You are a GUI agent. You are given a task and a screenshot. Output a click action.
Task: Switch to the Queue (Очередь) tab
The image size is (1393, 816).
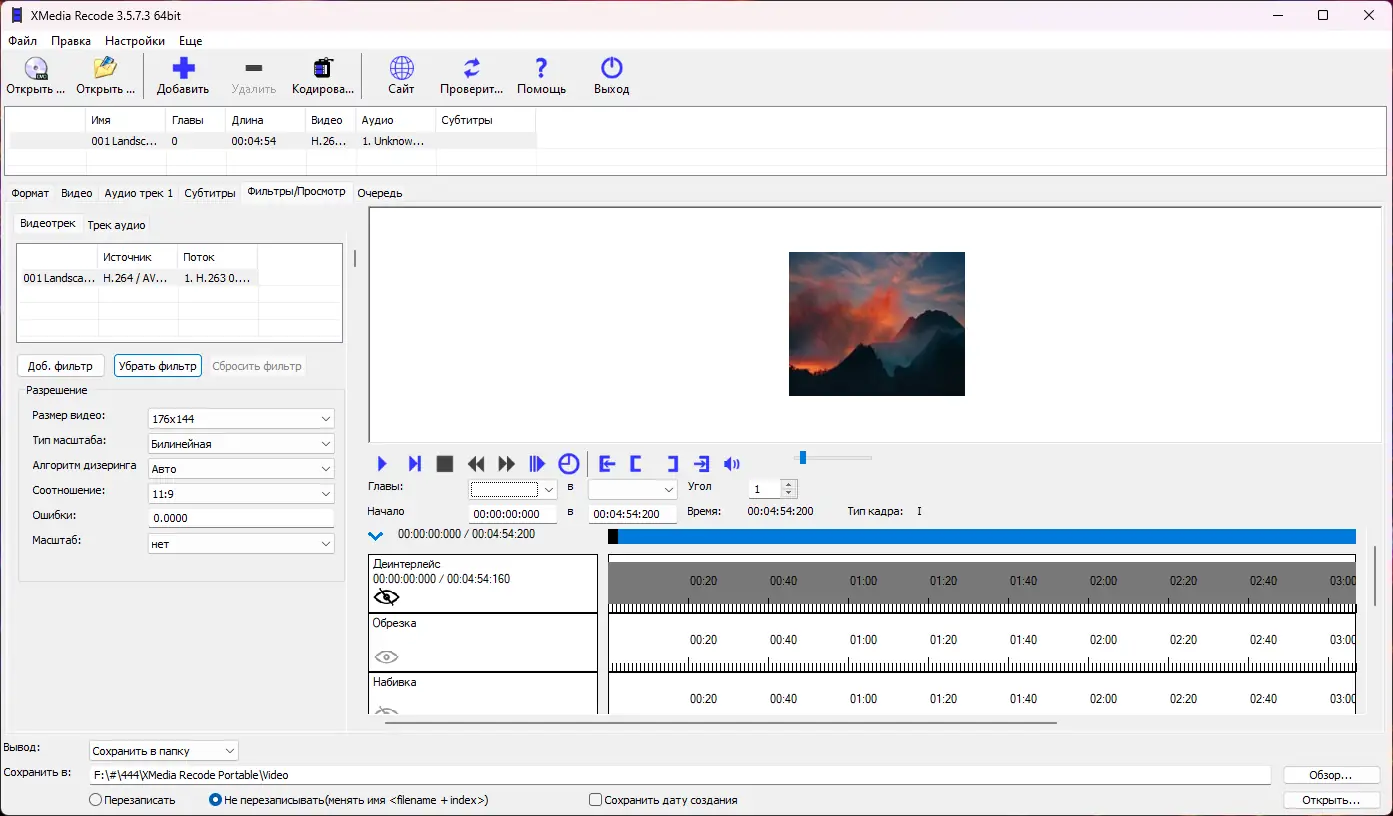click(380, 193)
